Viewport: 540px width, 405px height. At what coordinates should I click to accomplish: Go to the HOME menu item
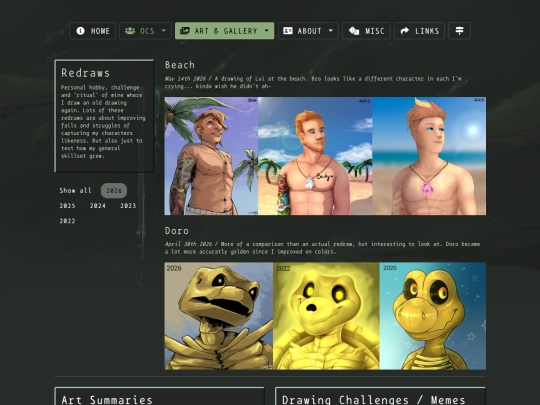tap(93, 31)
